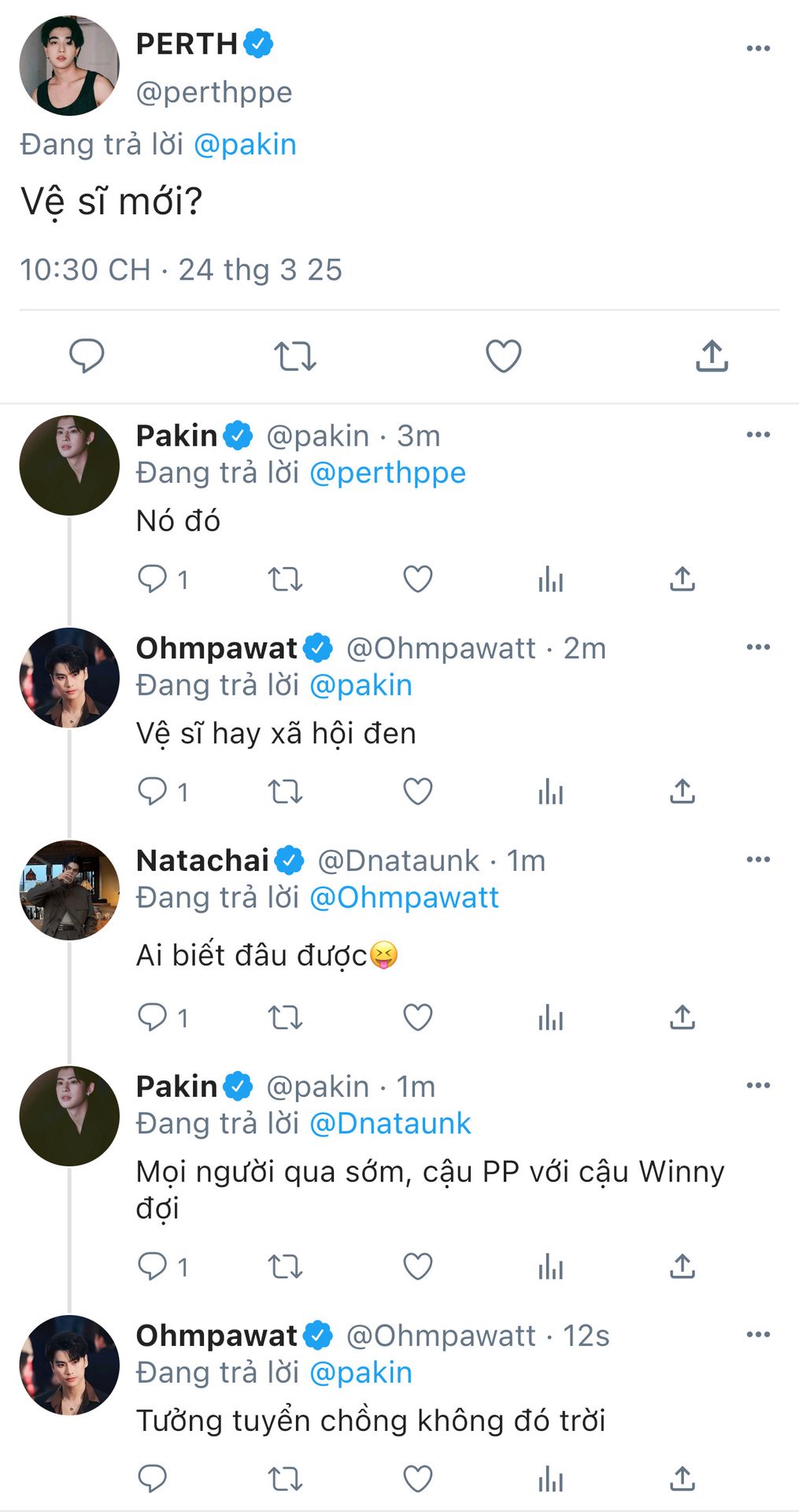
Task: Open more options for PERTH's tweet
Action: click(x=757, y=49)
